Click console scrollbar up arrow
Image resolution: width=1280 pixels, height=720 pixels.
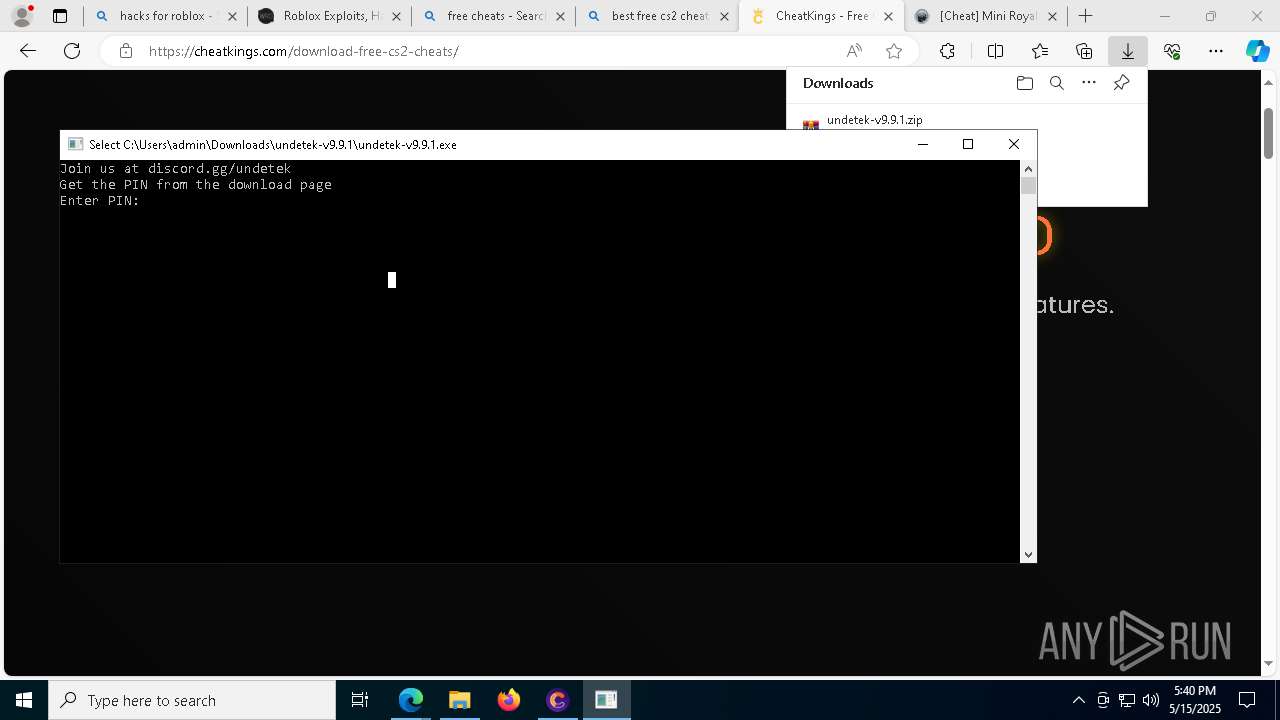click(1028, 169)
